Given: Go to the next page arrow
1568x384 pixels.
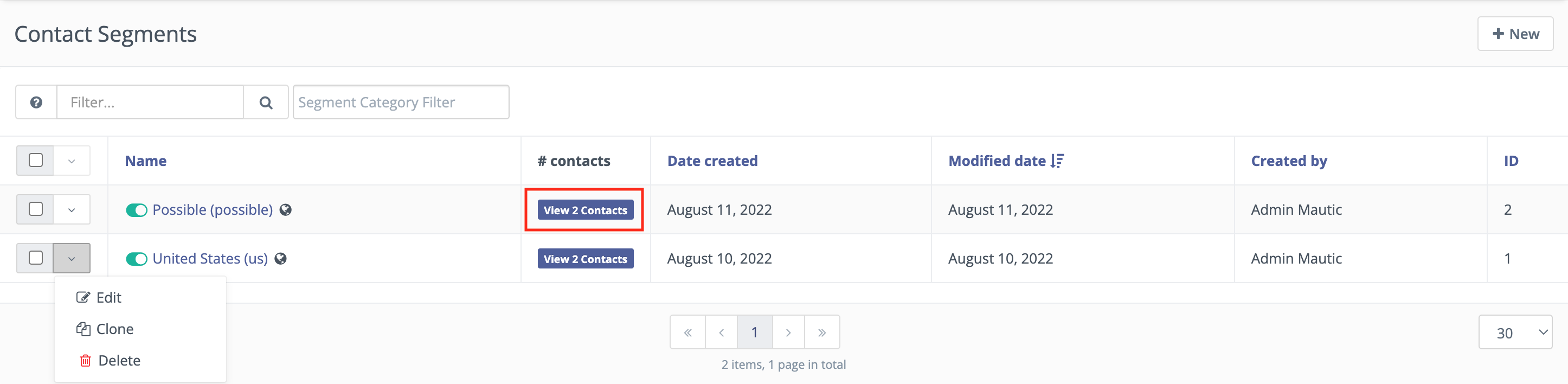Looking at the screenshot, I should (788, 332).
